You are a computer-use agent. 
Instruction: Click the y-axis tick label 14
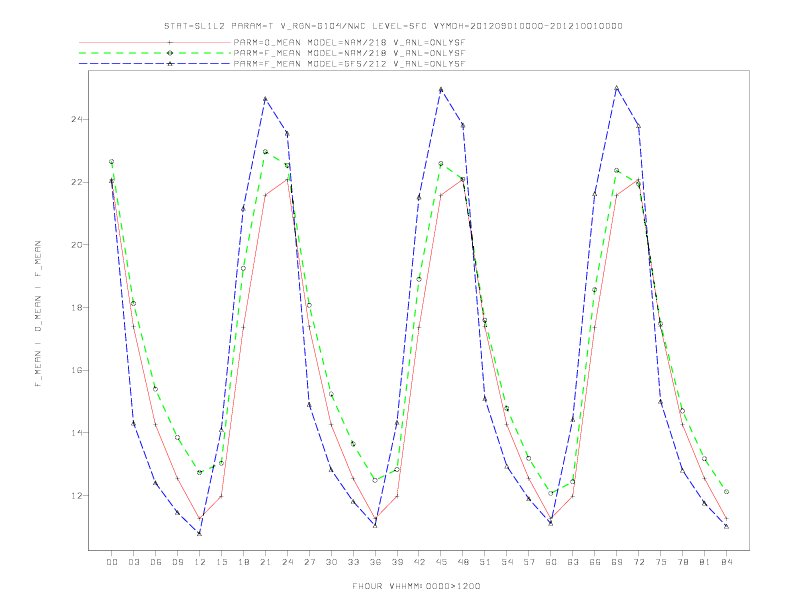[77, 433]
